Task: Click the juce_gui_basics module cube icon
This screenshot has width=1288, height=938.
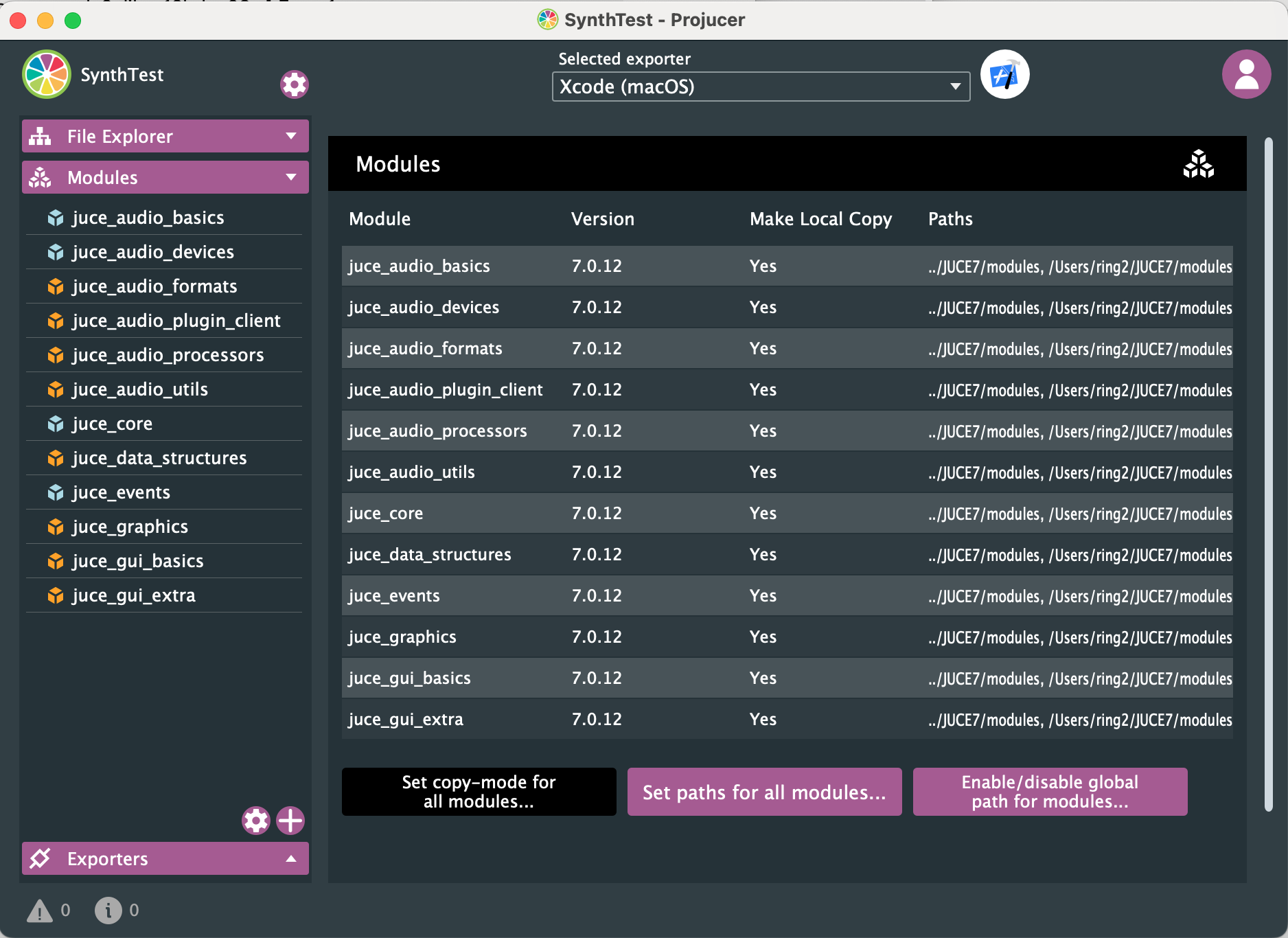Action: [56, 561]
